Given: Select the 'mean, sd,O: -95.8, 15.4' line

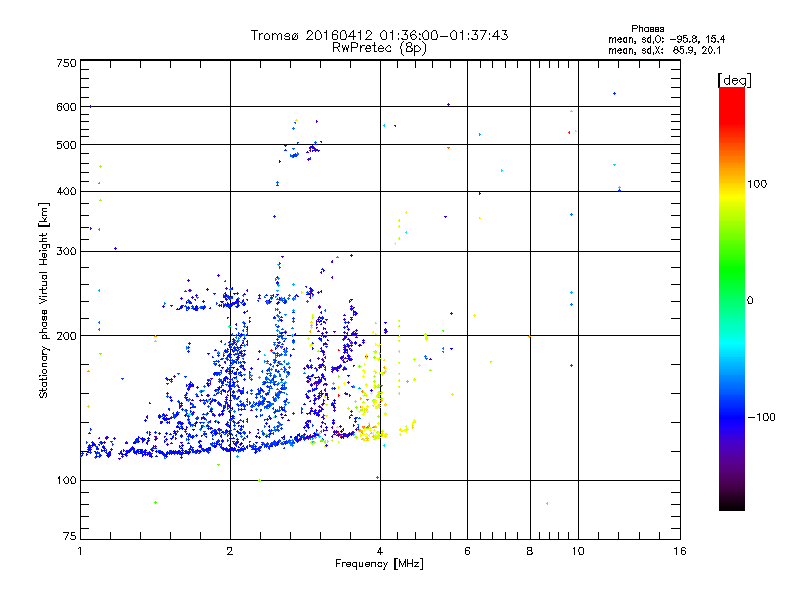Looking at the screenshot, I should click(666, 39).
